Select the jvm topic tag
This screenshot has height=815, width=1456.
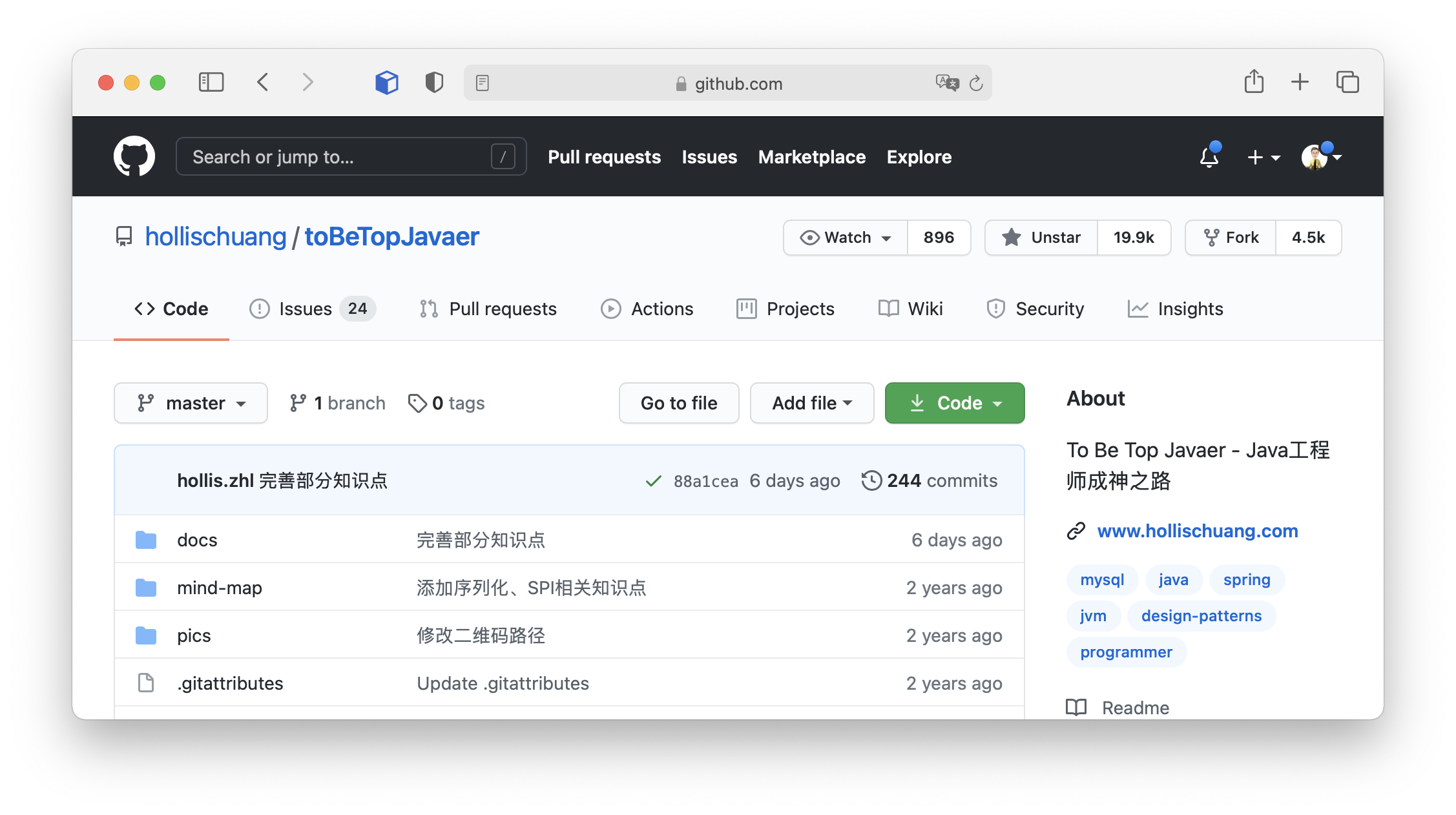[1093, 616]
